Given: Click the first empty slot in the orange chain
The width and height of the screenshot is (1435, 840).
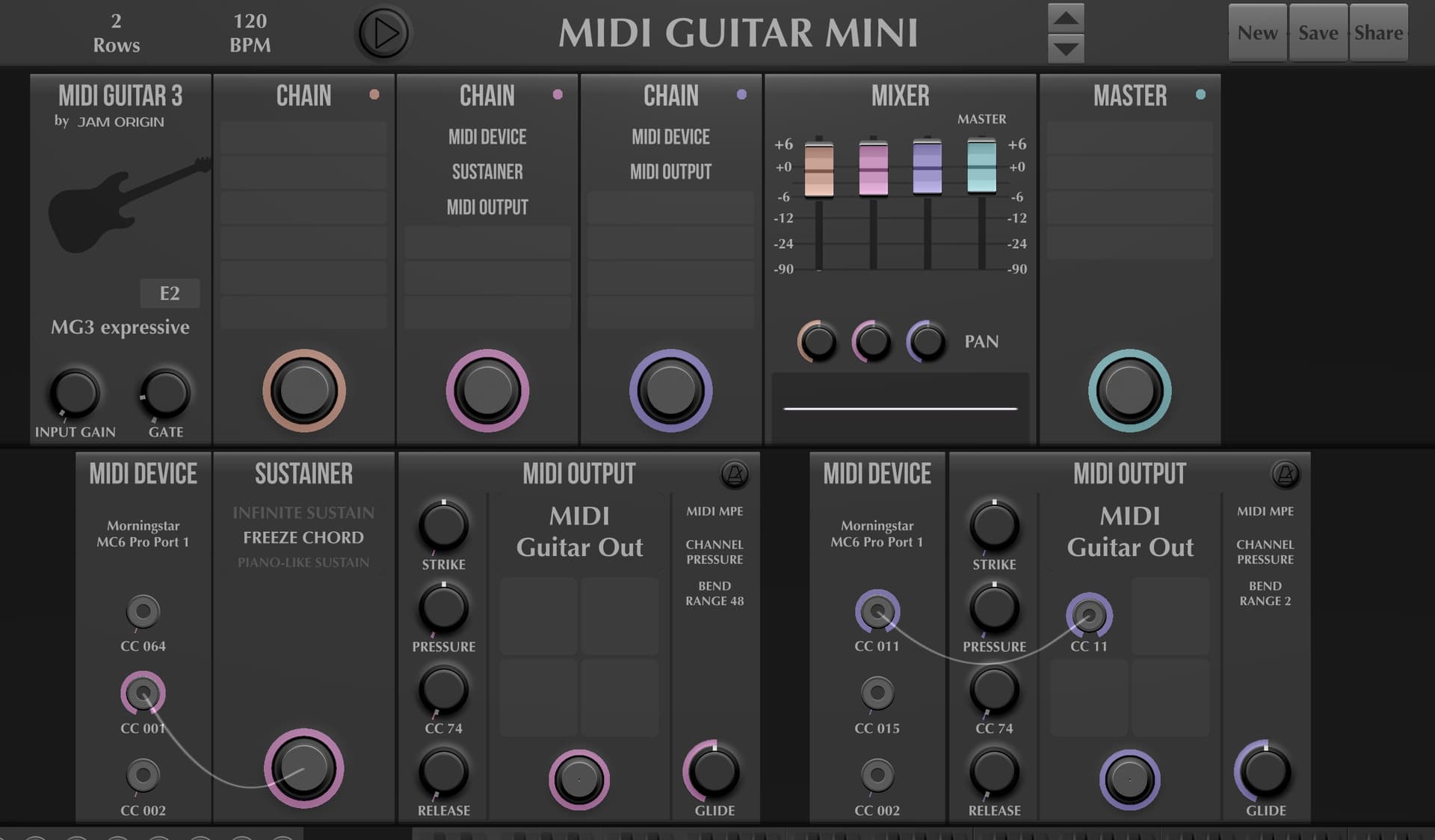Looking at the screenshot, I should [303, 138].
